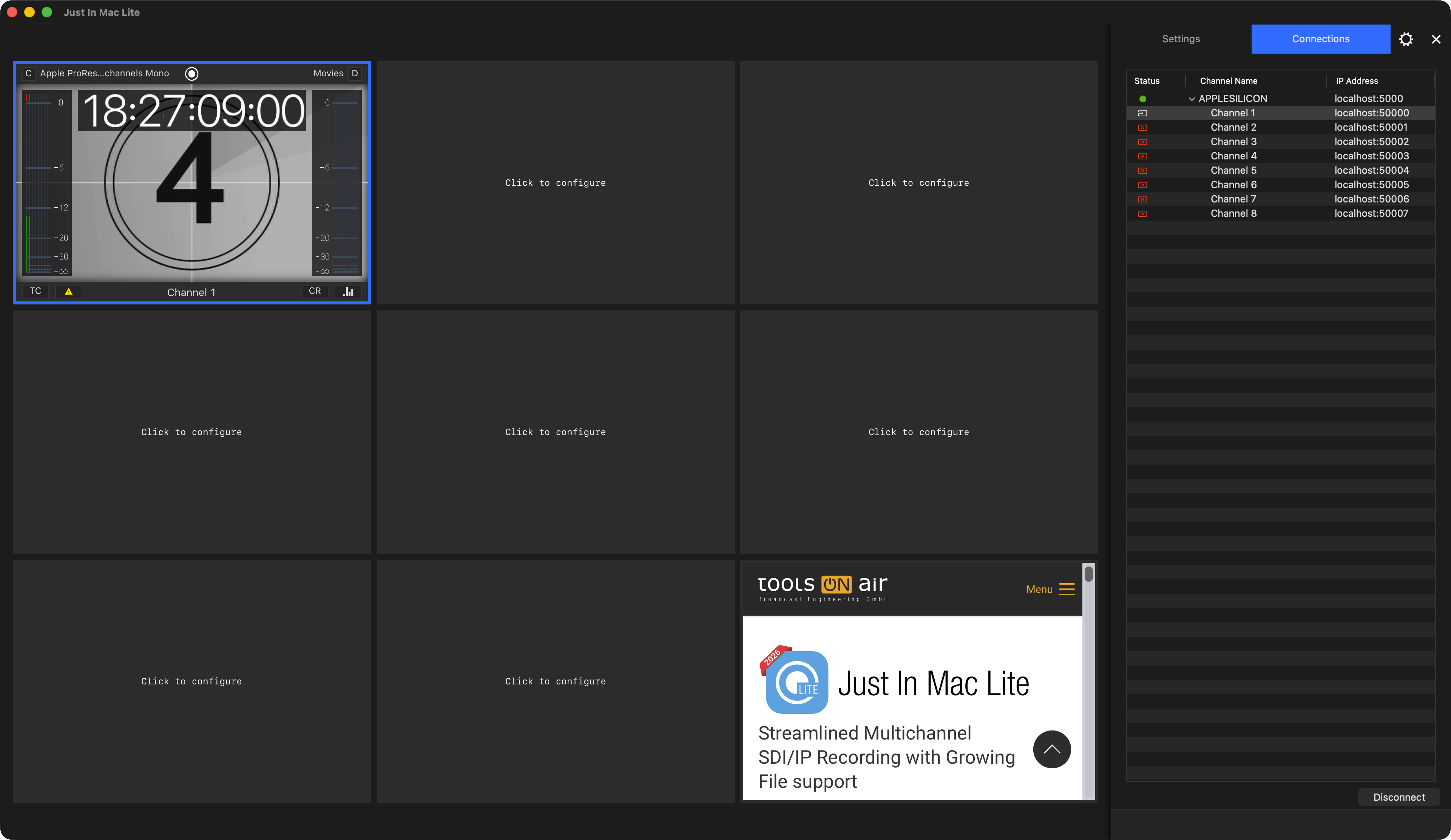This screenshot has height=840, width=1451.
Task: Click the Channel 1 label under the preview
Action: pyautogui.click(x=191, y=292)
